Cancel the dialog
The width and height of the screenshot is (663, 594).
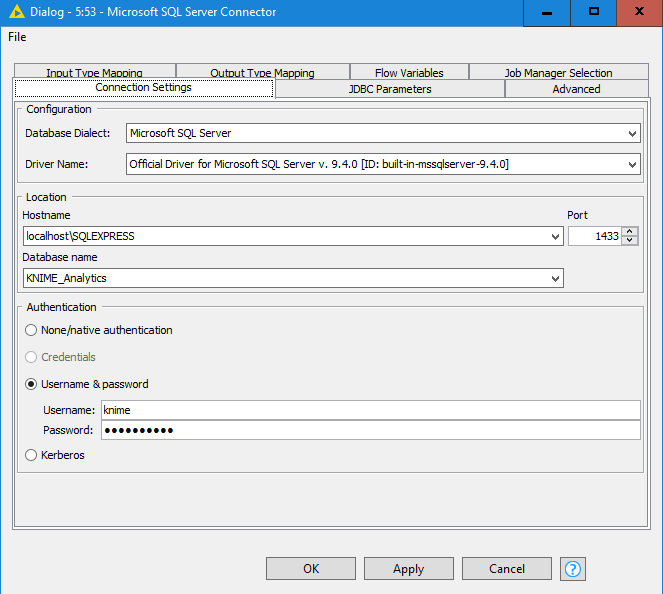coord(507,568)
